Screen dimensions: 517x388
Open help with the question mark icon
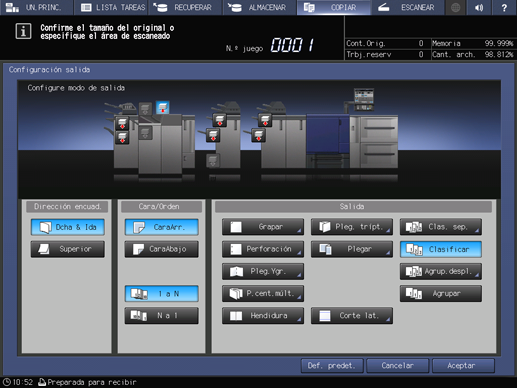(x=504, y=7)
